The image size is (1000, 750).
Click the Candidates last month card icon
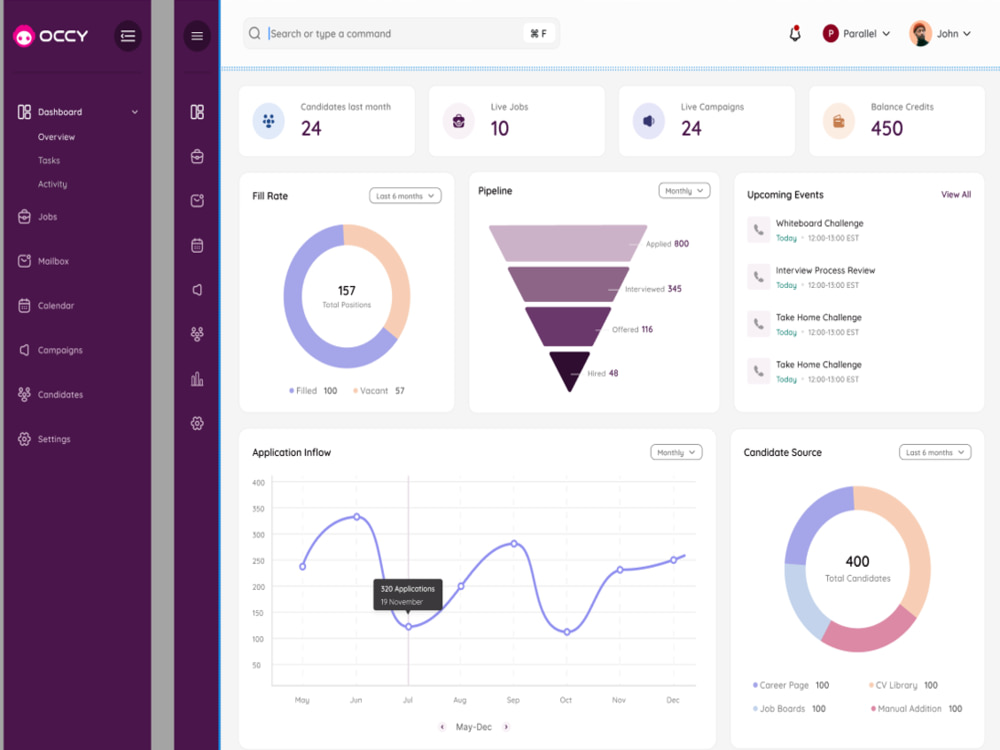click(268, 121)
